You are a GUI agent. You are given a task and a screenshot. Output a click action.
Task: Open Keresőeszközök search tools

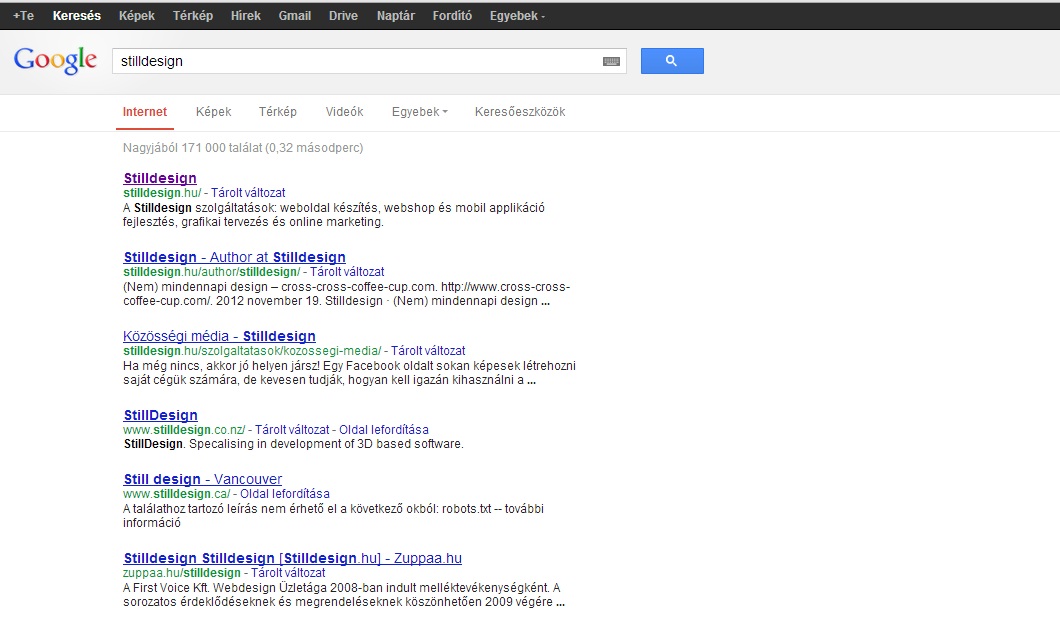520,112
